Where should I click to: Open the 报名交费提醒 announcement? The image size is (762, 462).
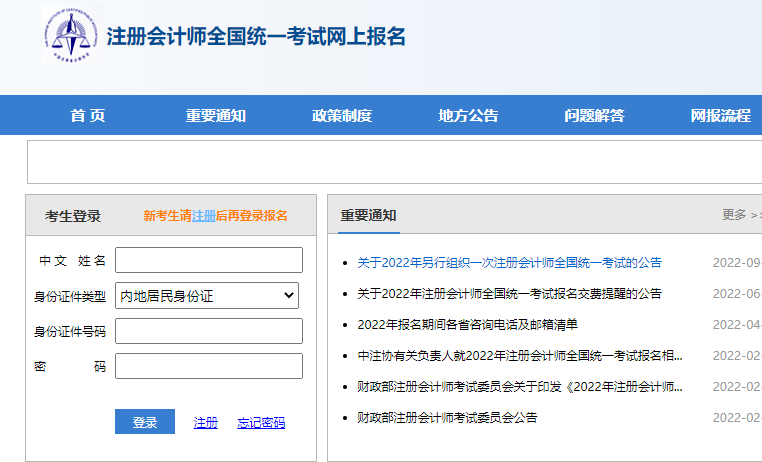[x=509, y=294]
